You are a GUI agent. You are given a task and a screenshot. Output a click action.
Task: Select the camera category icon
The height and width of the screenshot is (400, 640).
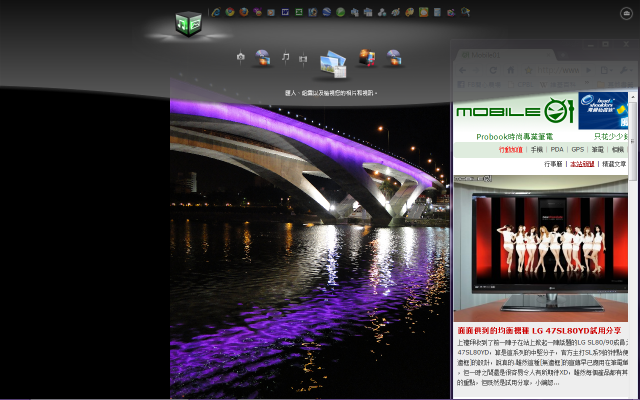[240, 57]
